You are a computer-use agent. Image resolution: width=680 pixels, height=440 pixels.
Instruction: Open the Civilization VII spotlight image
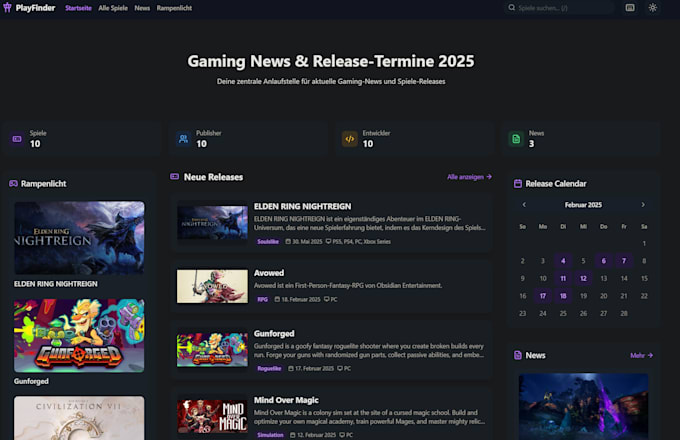(79, 418)
